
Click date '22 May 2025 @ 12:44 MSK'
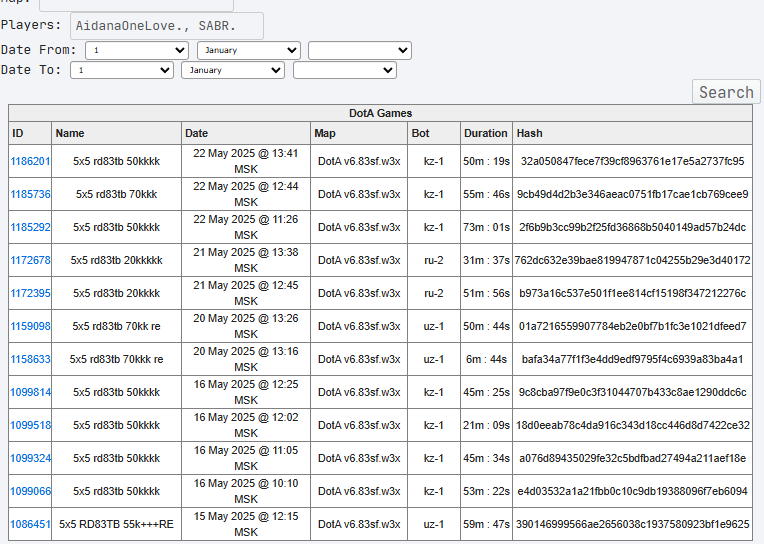246,194
